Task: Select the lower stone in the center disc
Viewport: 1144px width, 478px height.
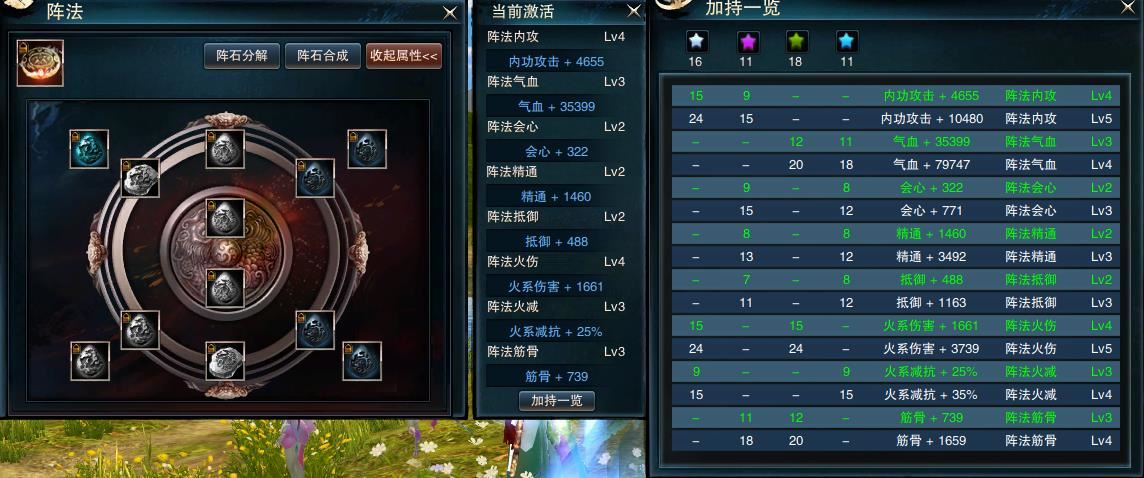Action: 225,288
